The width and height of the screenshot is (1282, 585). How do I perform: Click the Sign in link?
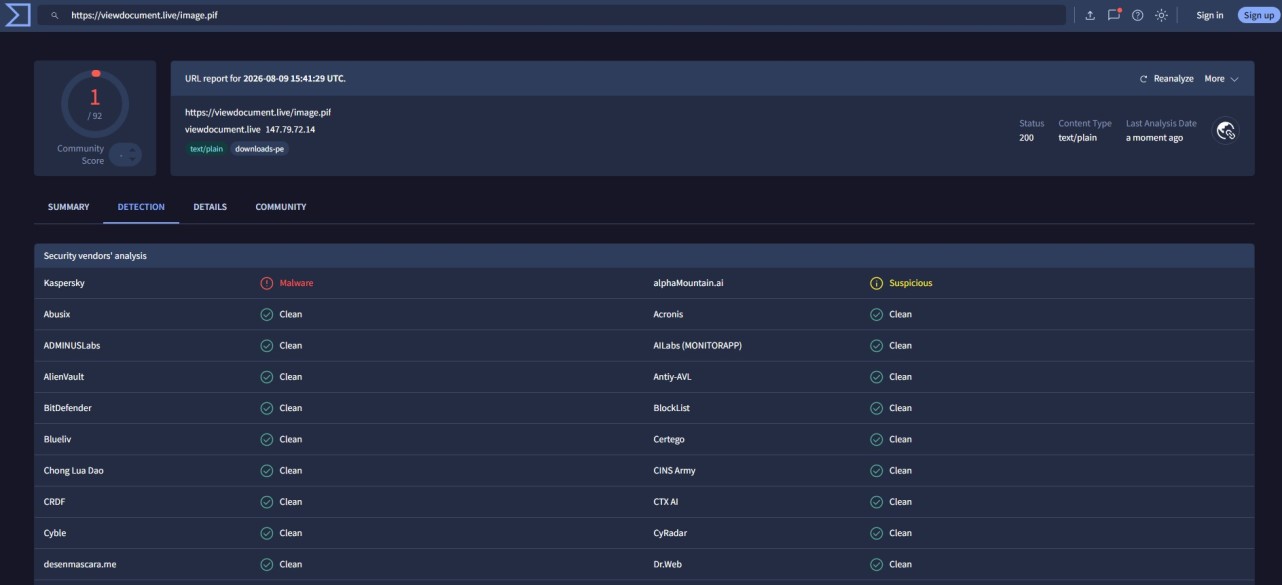pos(1210,15)
